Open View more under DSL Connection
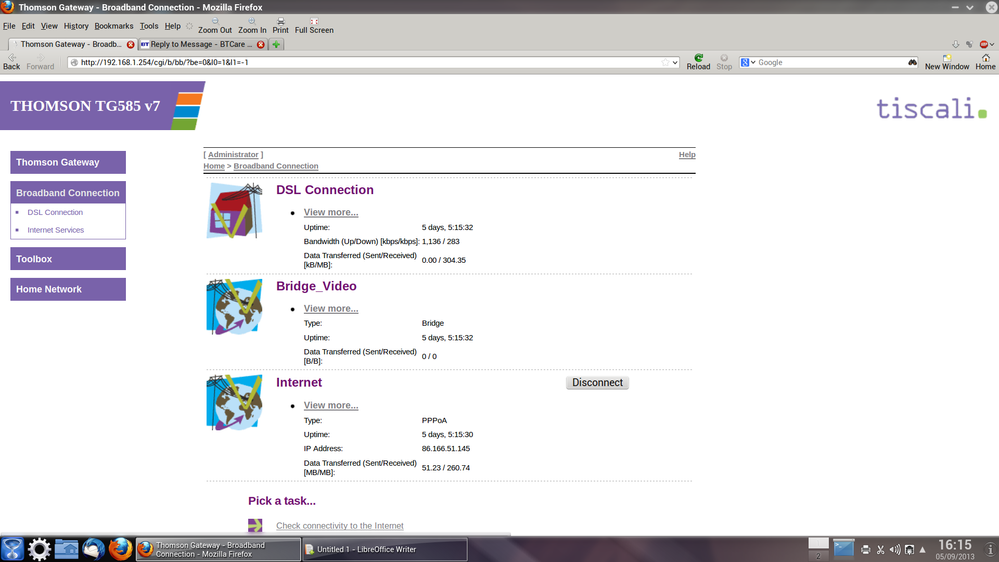 [x=331, y=212]
